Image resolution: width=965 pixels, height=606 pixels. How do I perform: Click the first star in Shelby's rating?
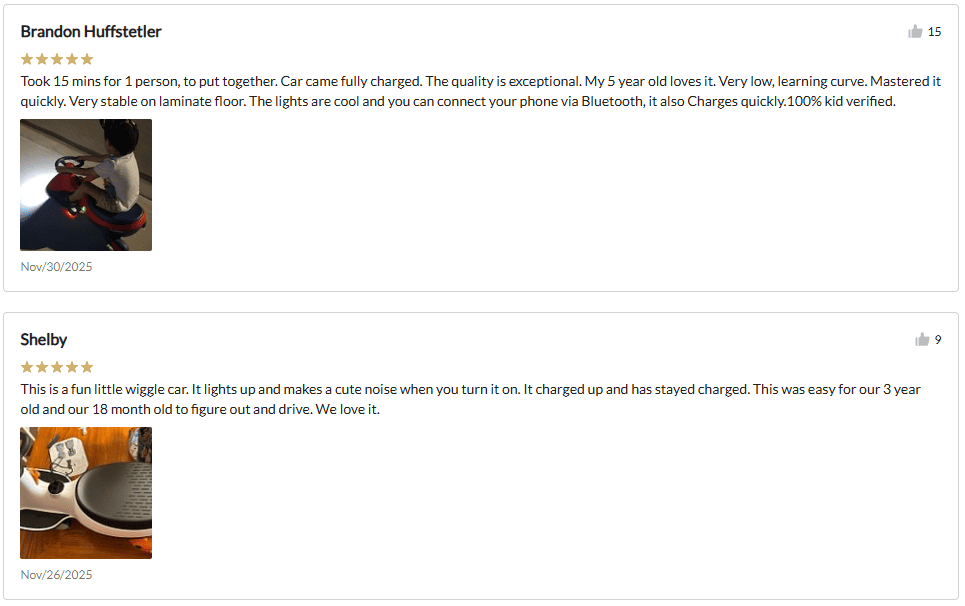[x=27, y=367]
